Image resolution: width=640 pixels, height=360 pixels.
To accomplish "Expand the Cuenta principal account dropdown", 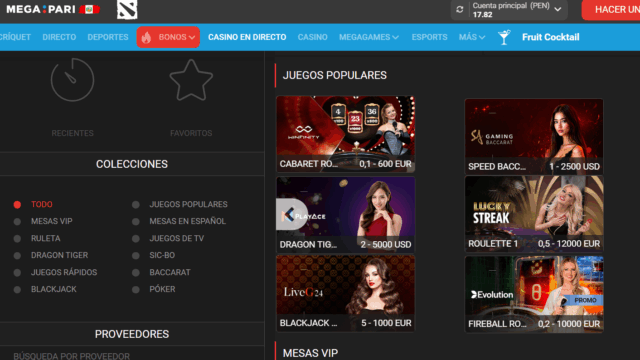I will pos(558,9).
